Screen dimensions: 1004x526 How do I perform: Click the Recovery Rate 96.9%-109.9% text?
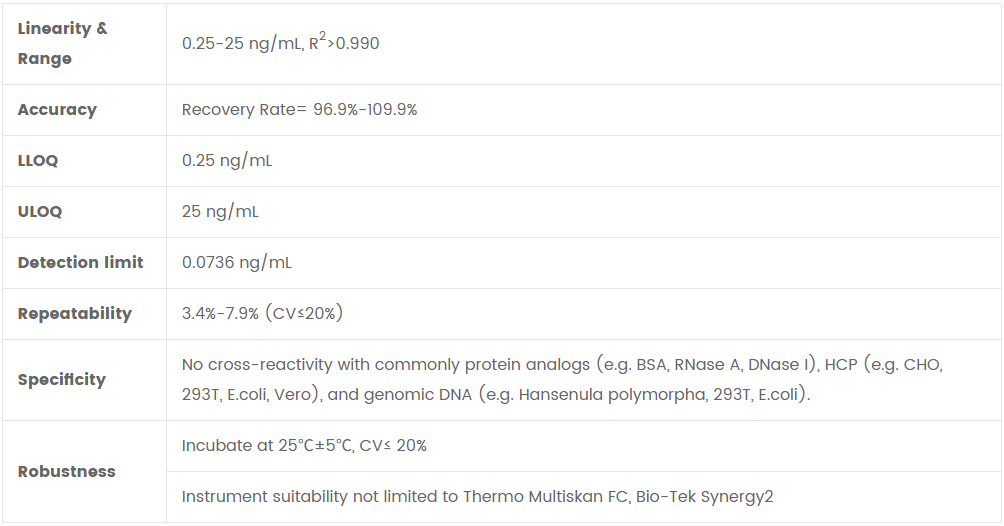[x=299, y=110]
